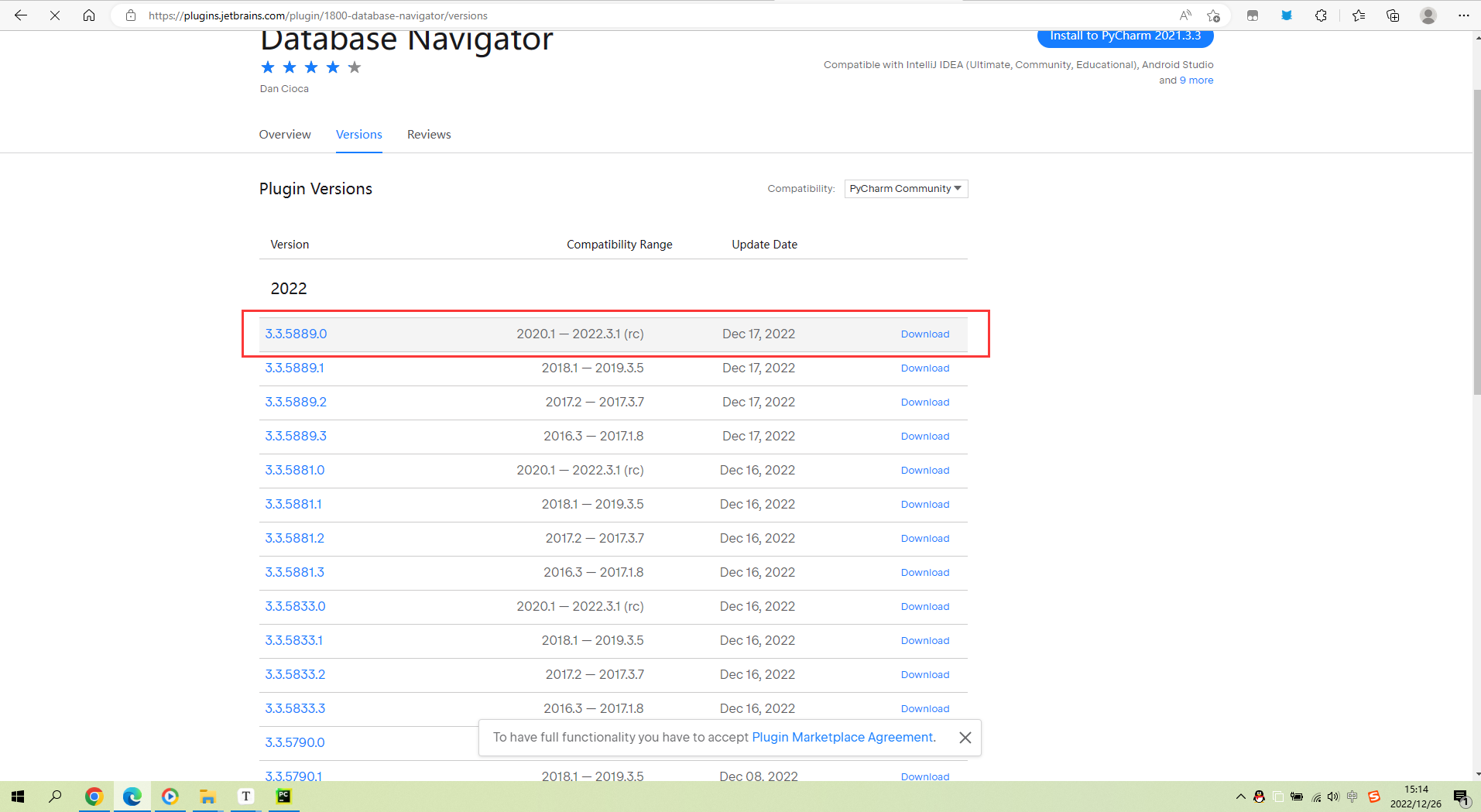Switch to the Overview tab
Image resolution: width=1481 pixels, height=812 pixels.
tap(285, 135)
